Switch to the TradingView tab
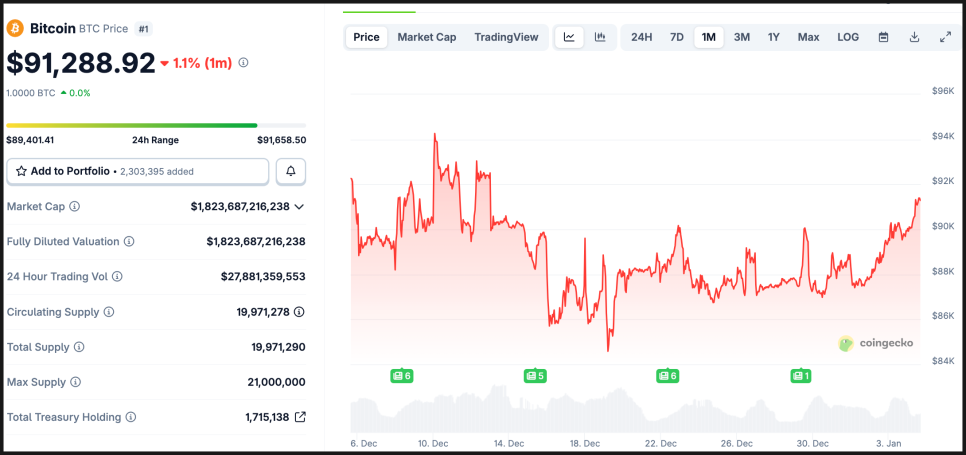This screenshot has height=455, width=966. pos(506,37)
